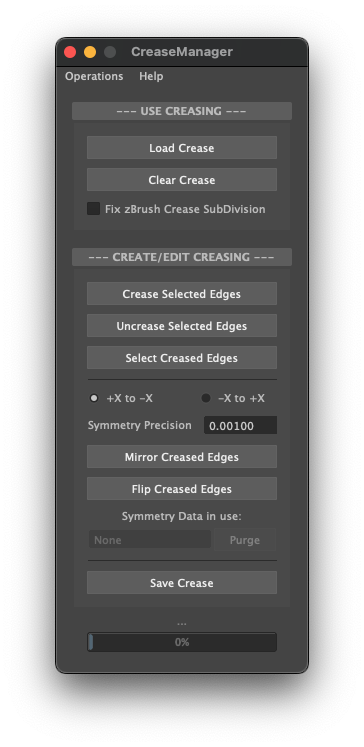Image resolution: width=364 pixels, height=747 pixels.
Task: Select the -X to +X radio option
Action: [206, 398]
